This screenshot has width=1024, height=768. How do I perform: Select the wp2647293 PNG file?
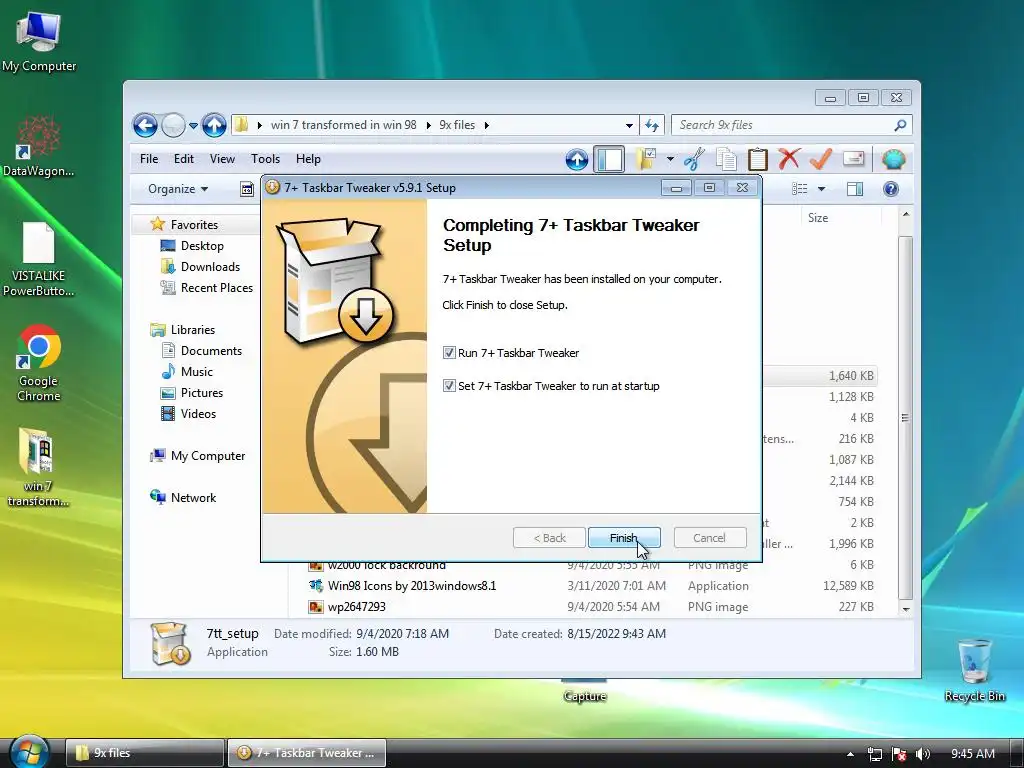pyautogui.click(x=357, y=607)
